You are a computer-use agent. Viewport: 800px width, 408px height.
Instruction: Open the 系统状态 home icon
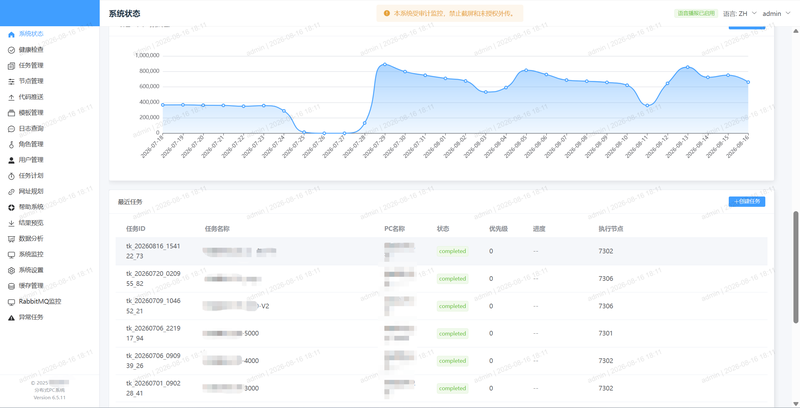click(11, 34)
